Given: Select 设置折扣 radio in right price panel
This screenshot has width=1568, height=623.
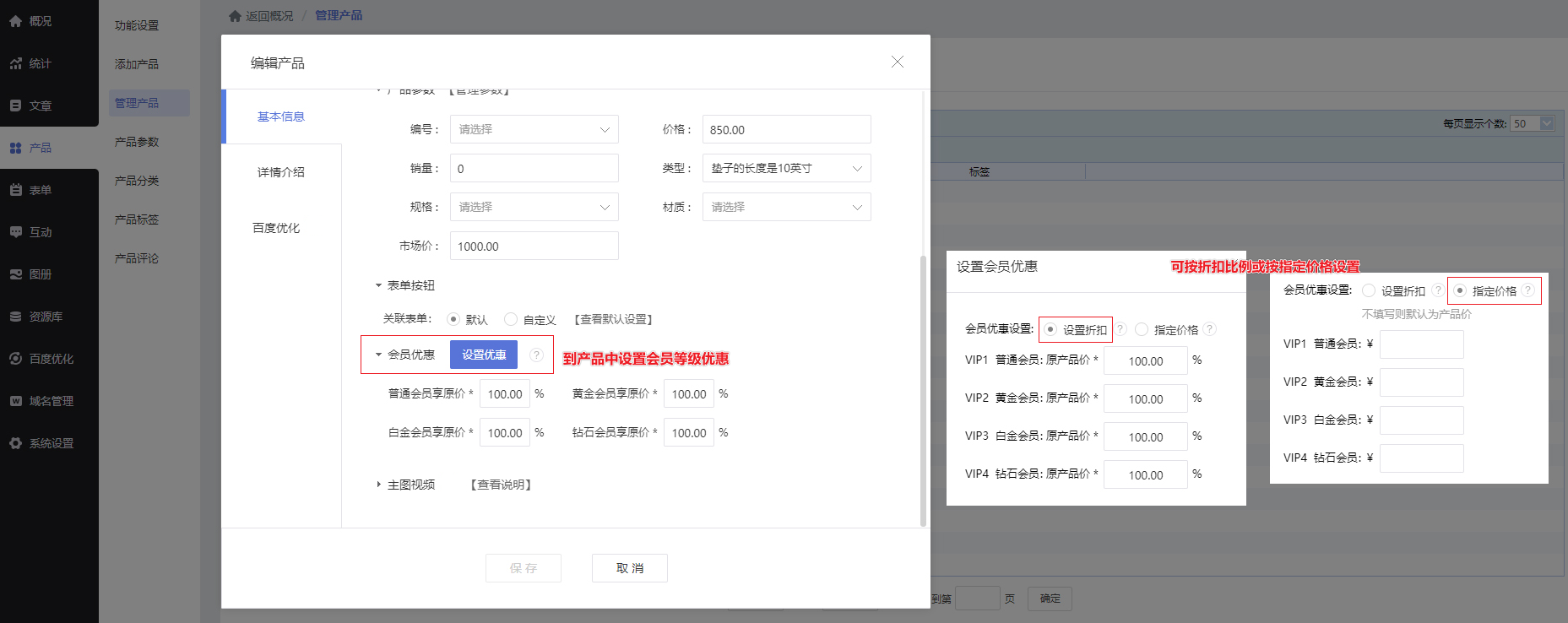Looking at the screenshot, I should 1369,290.
